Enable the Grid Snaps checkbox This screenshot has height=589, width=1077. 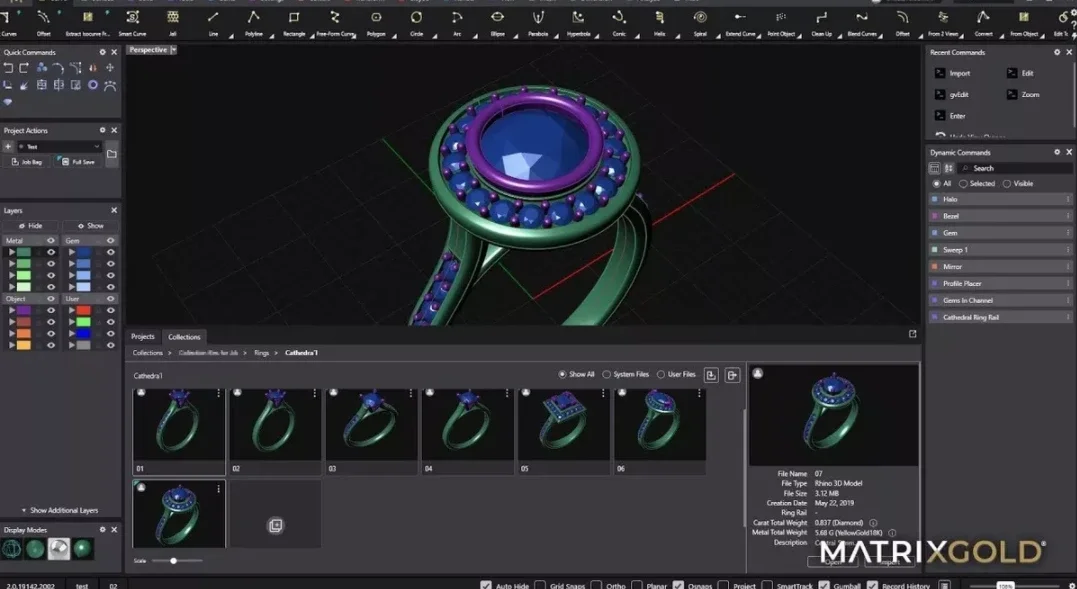tap(540, 586)
